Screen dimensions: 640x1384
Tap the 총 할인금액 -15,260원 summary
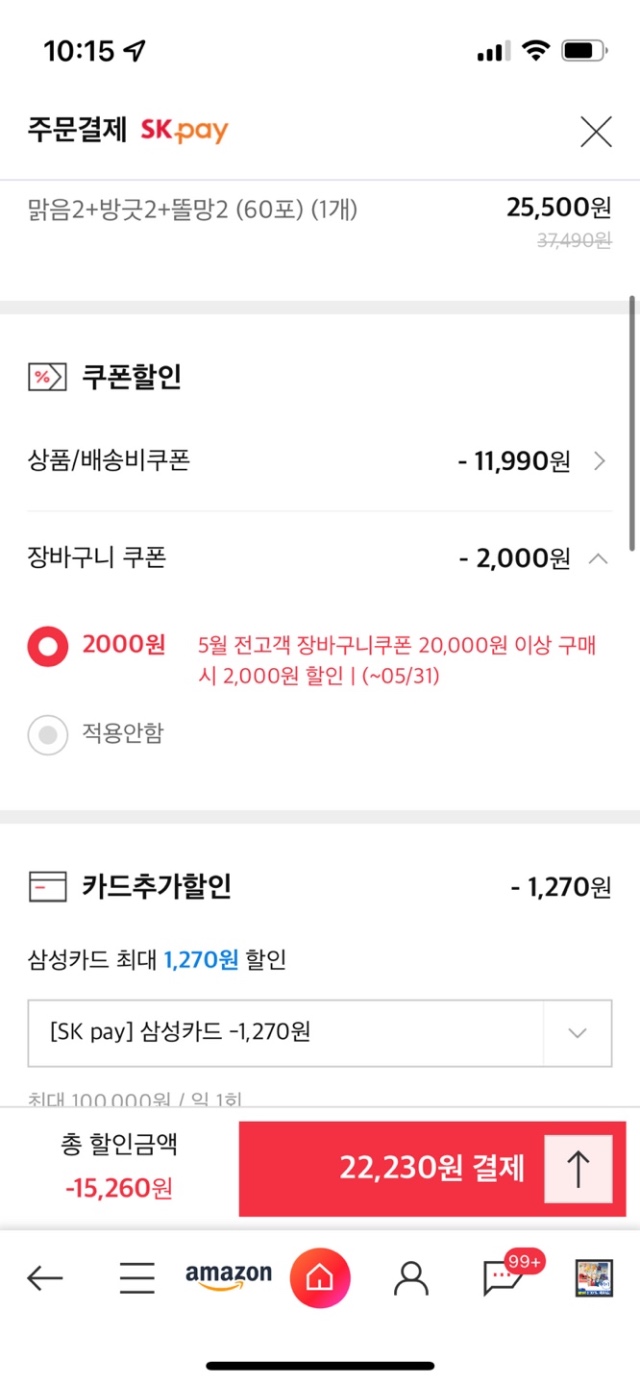119,1166
